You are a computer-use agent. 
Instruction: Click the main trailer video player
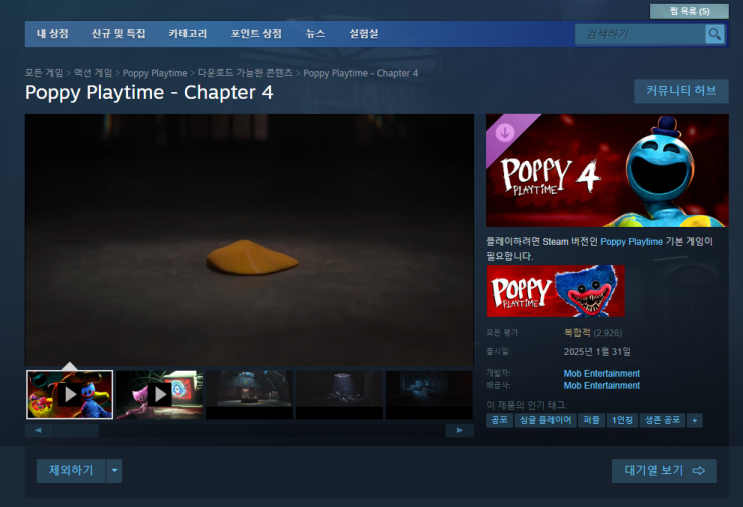pos(249,240)
